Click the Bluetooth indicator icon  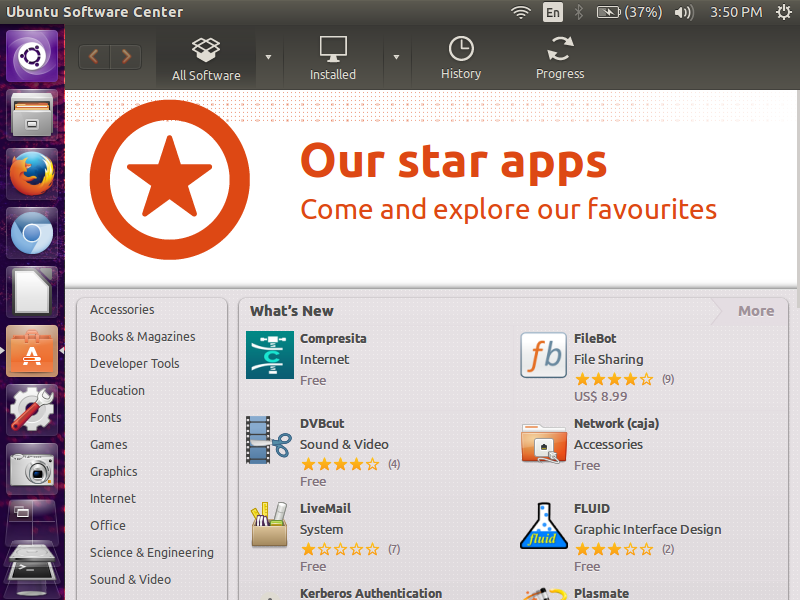[579, 12]
